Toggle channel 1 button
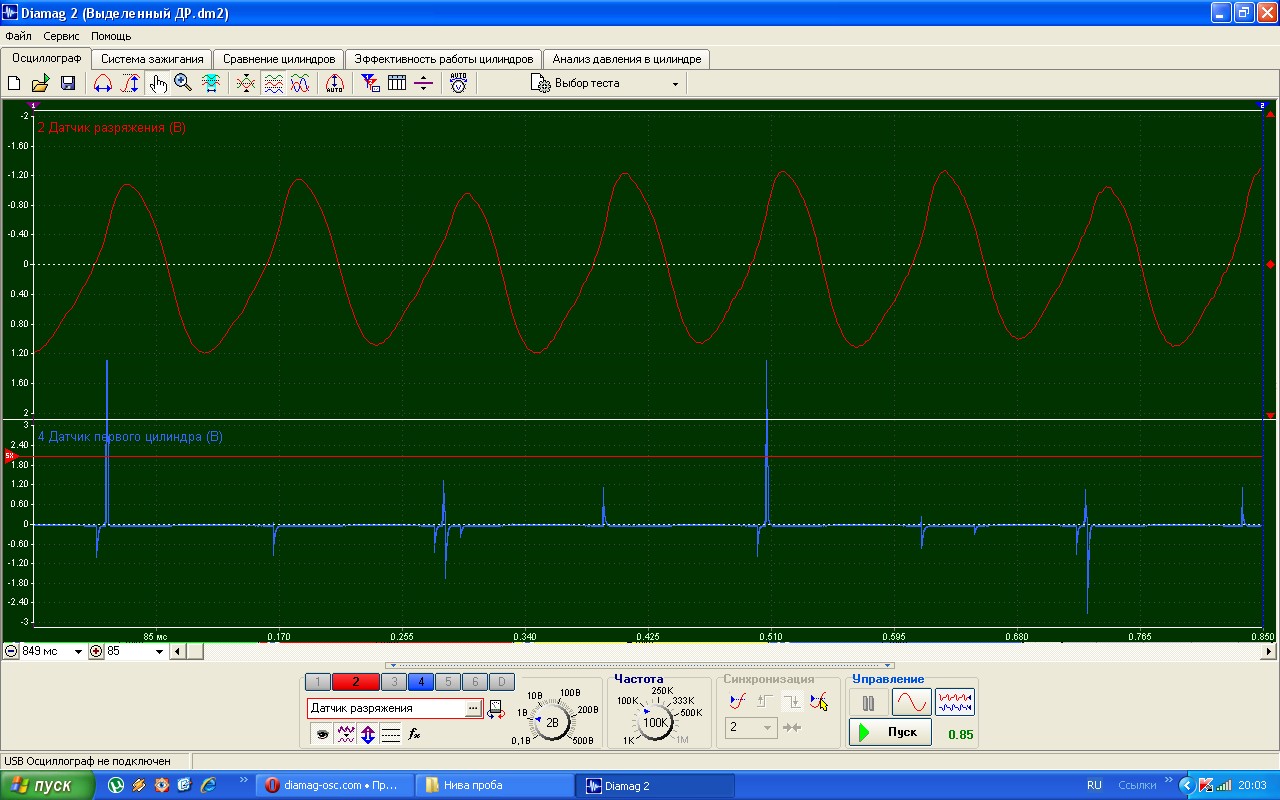The height and width of the screenshot is (800, 1280). coord(317,682)
